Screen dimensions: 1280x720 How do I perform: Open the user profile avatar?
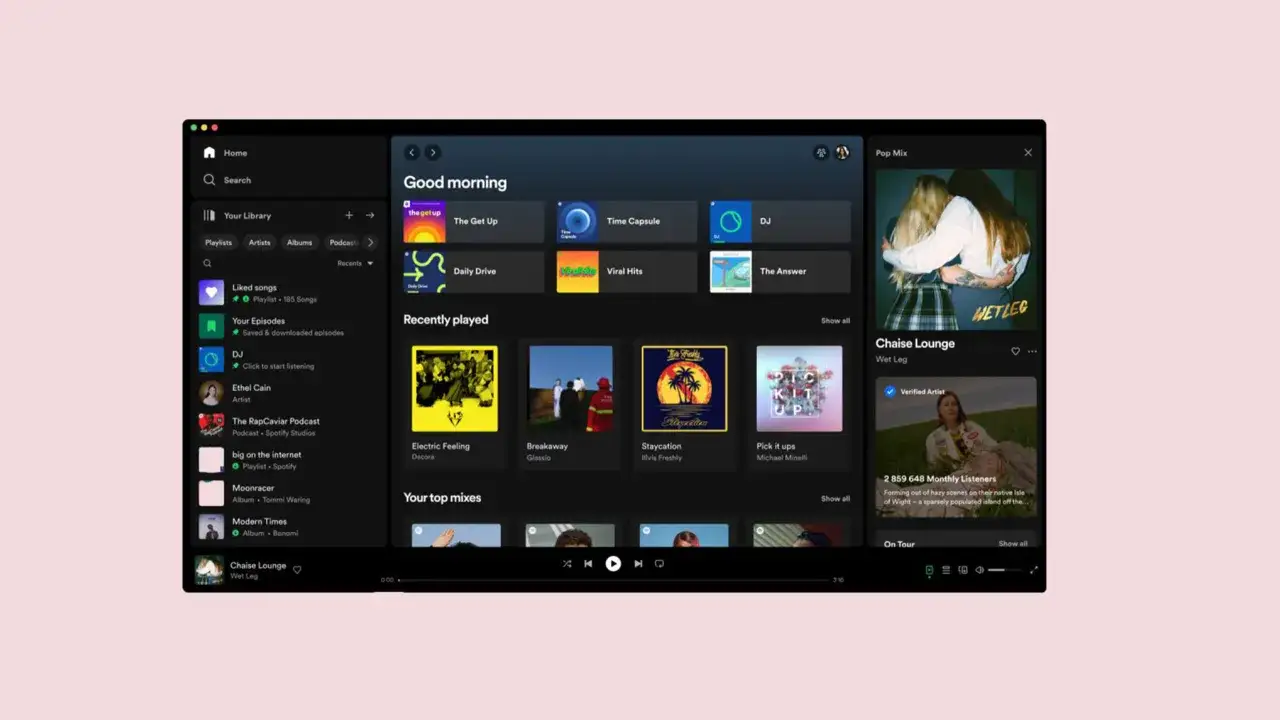pos(842,153)
